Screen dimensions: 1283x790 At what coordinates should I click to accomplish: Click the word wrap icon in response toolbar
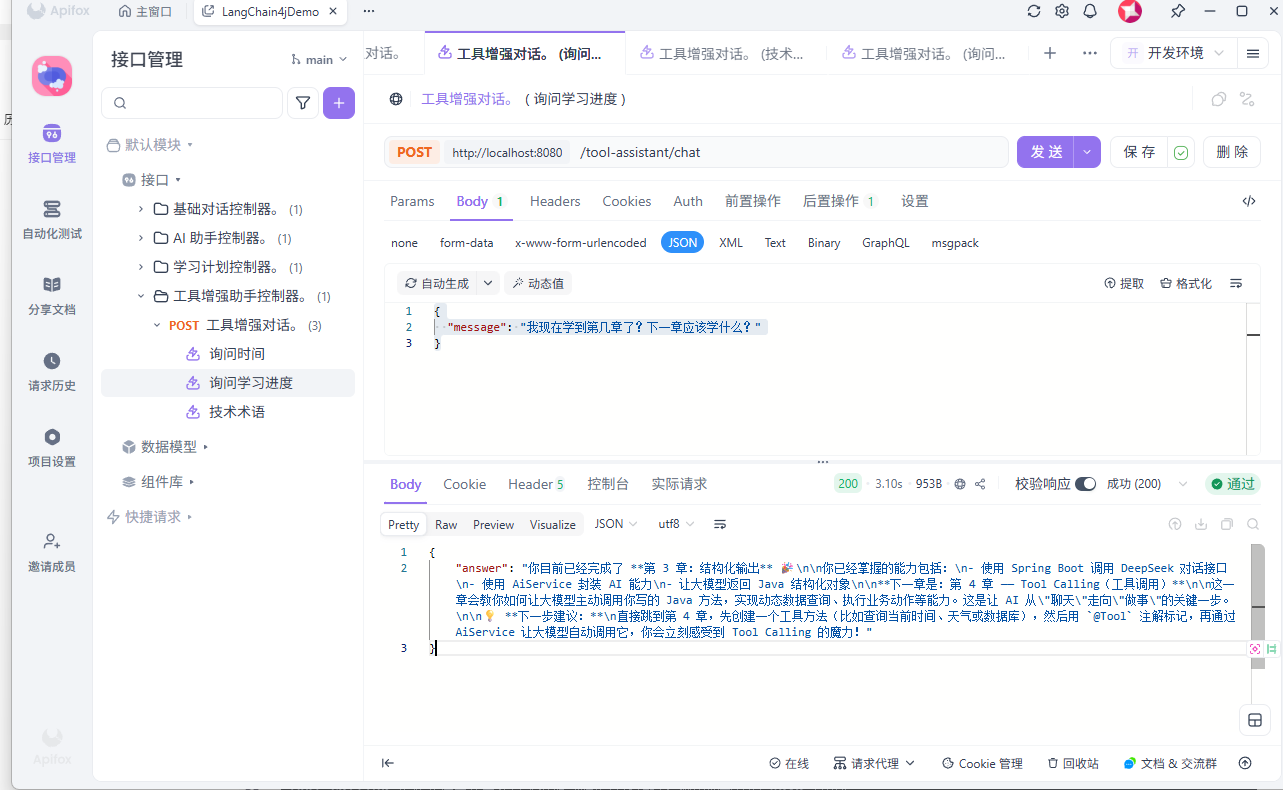click(x=719, y=524)
